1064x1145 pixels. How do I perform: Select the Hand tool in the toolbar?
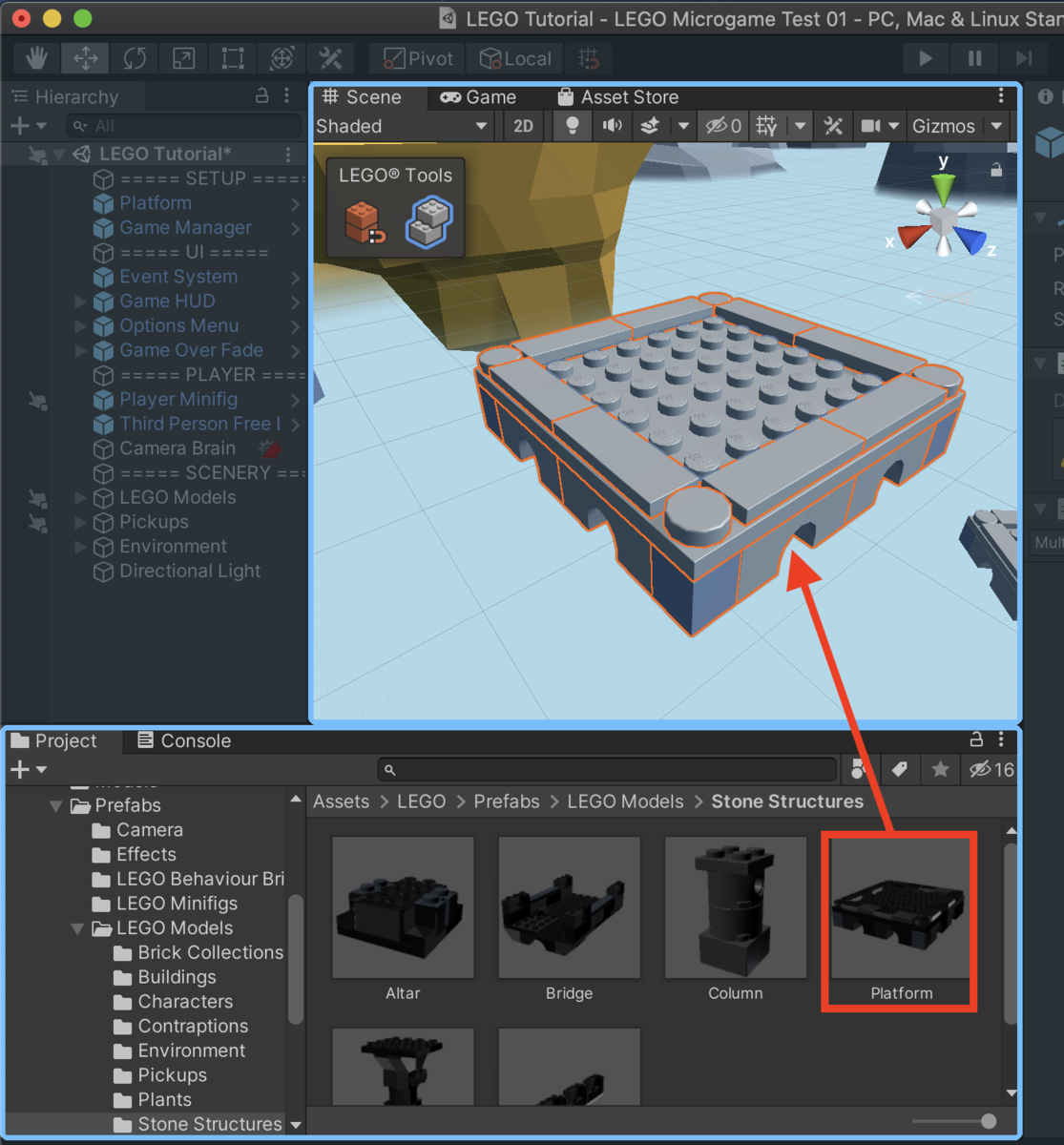tap(36, 58)
